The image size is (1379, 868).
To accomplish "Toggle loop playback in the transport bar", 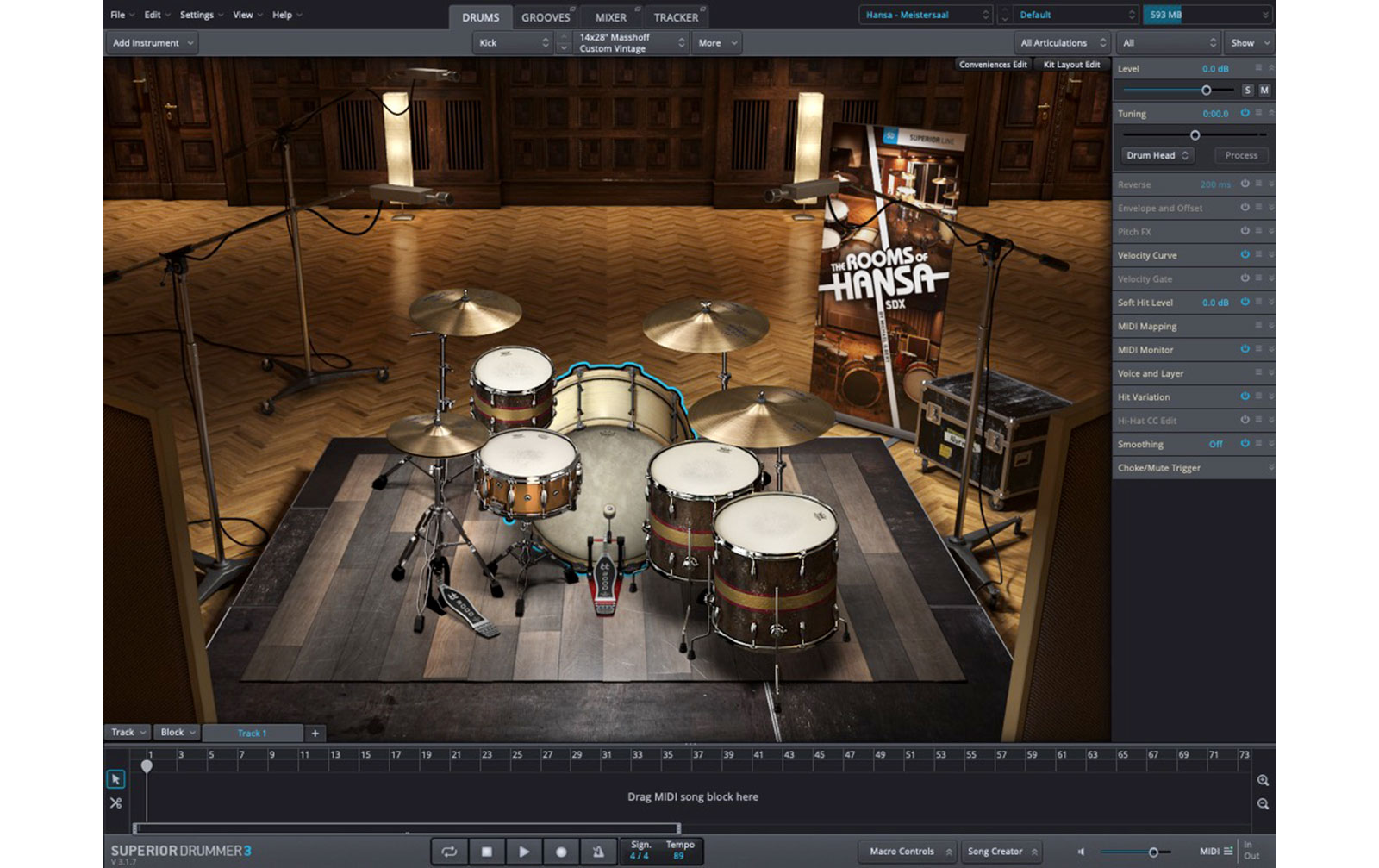I will (449, 852).
